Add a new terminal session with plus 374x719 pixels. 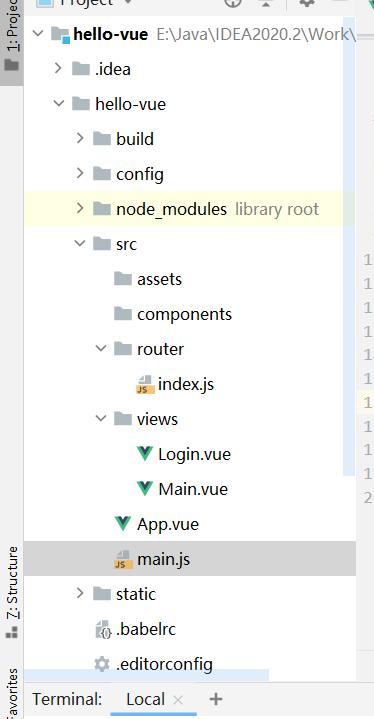point(215,699)
